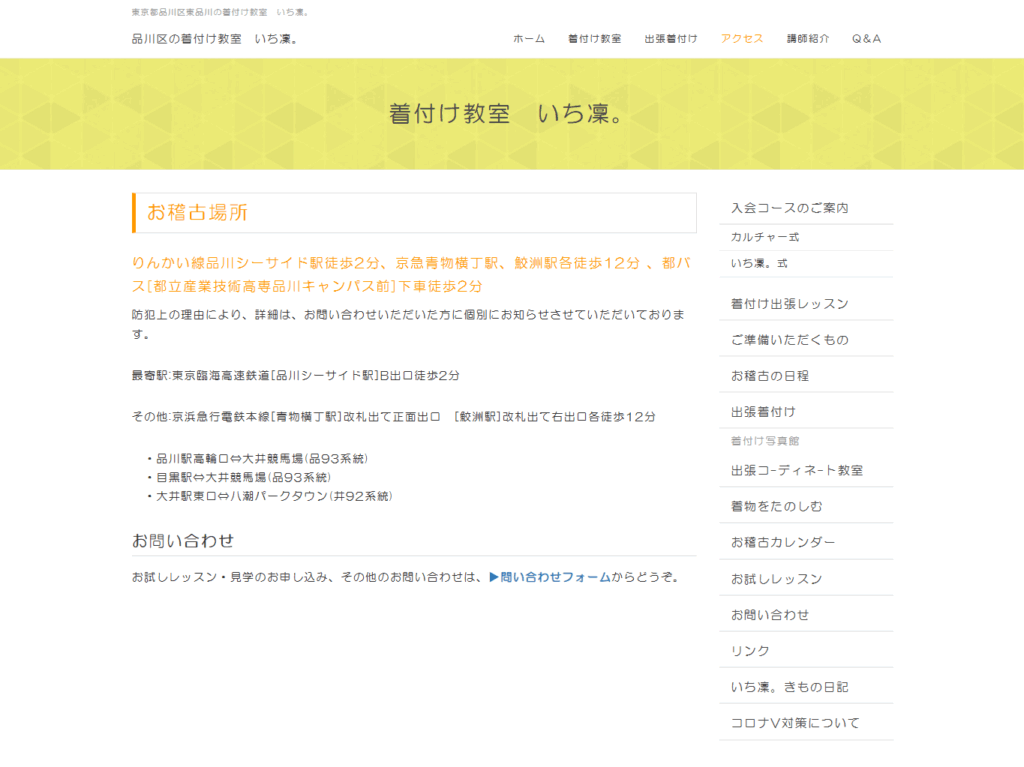
Task: Open the ホーム navigation item
Action: pos(528,39)
